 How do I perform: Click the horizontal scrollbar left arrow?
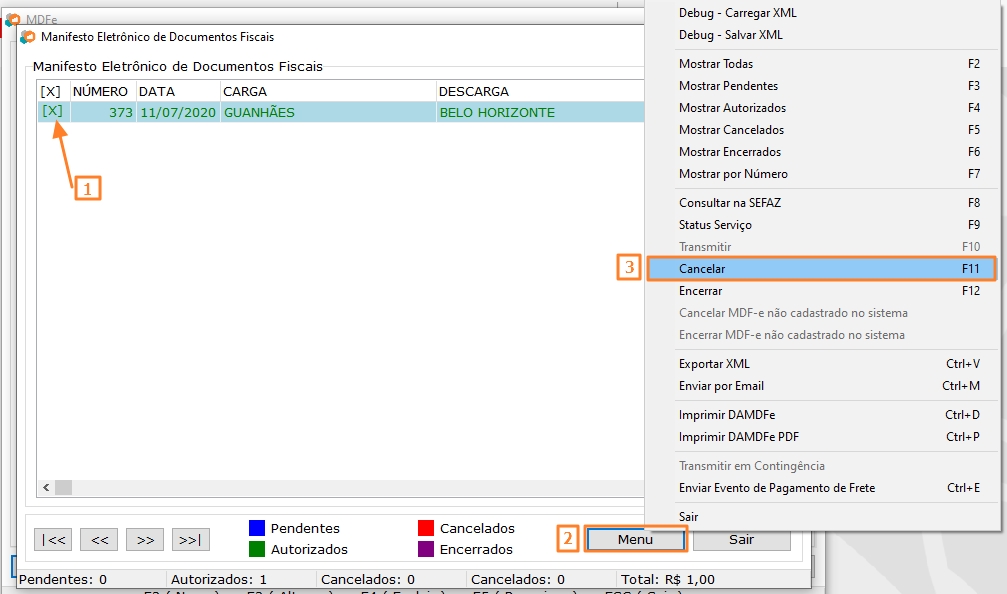coord(45,487)
